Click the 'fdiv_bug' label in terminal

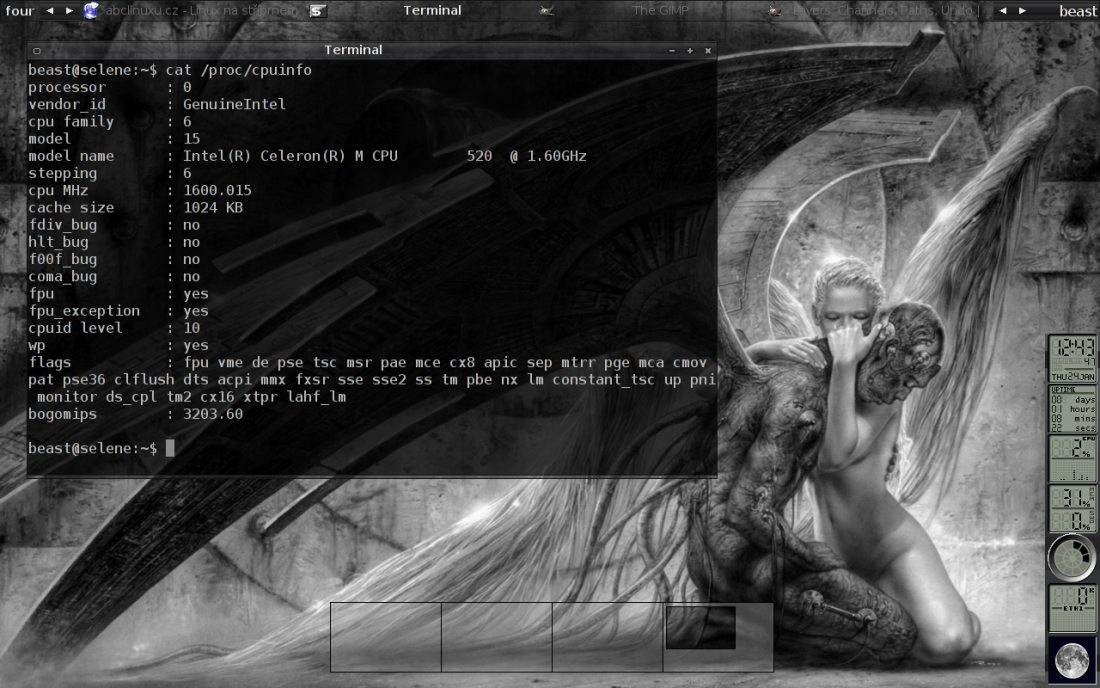point(62,225)
